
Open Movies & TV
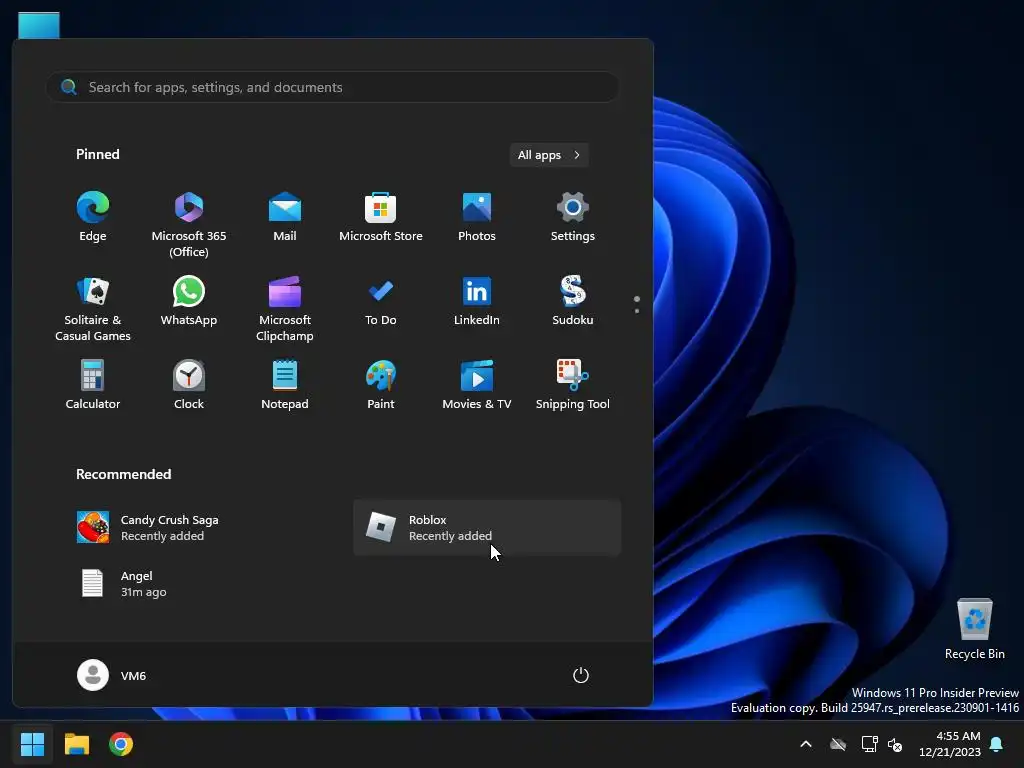pos(477,385)
